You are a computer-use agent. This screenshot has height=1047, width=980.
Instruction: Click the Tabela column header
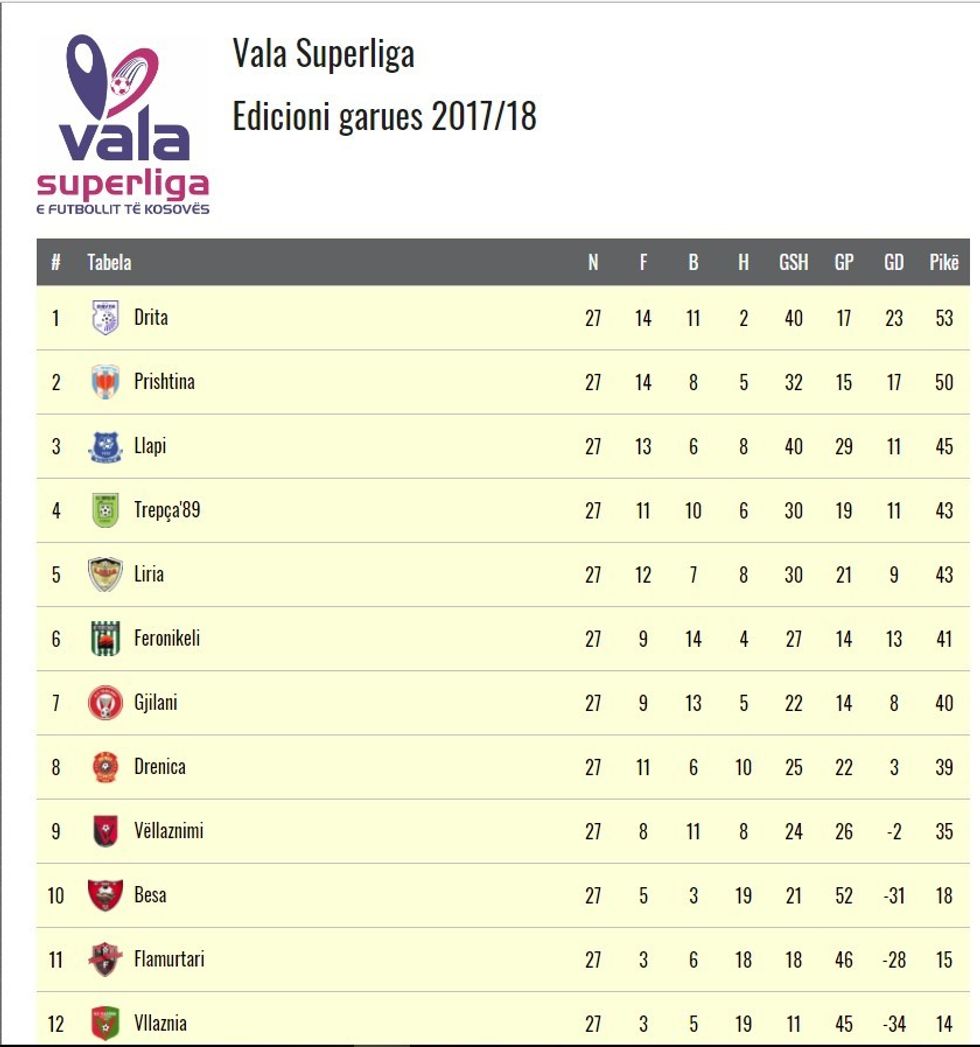pyautogui.click(x=109, y=263)
